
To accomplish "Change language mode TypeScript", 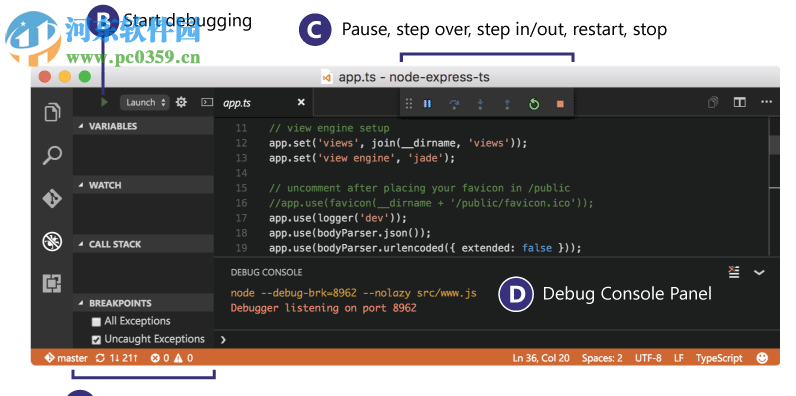I will pyautogui.click(x=719, y=358).
